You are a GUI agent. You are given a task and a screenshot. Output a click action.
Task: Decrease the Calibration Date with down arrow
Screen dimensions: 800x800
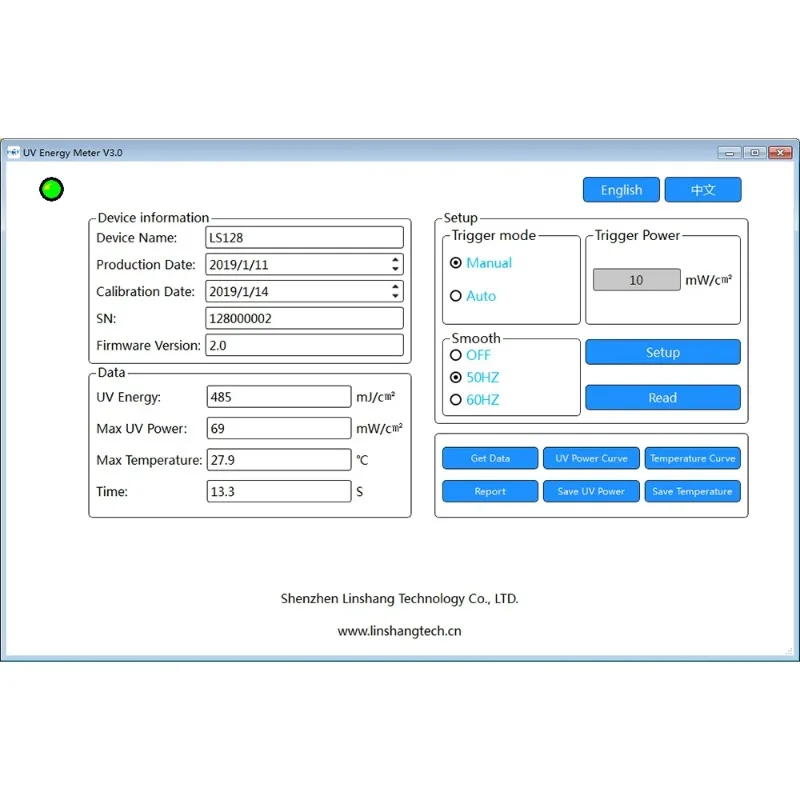coord(395,296)
